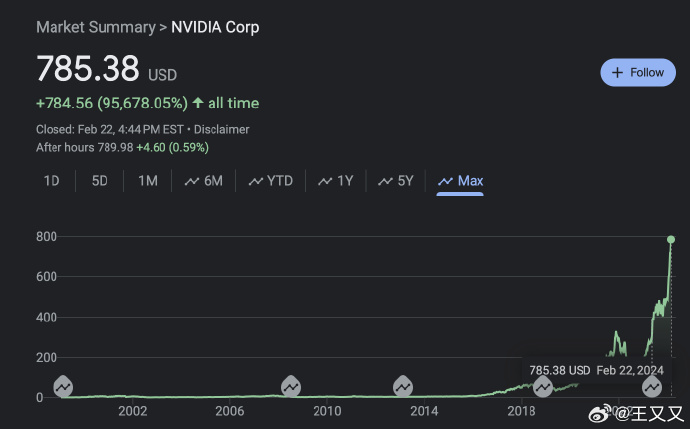Select the 1D time range tab
The width and height of the screenshot is (690, 429).
[51, 181]
